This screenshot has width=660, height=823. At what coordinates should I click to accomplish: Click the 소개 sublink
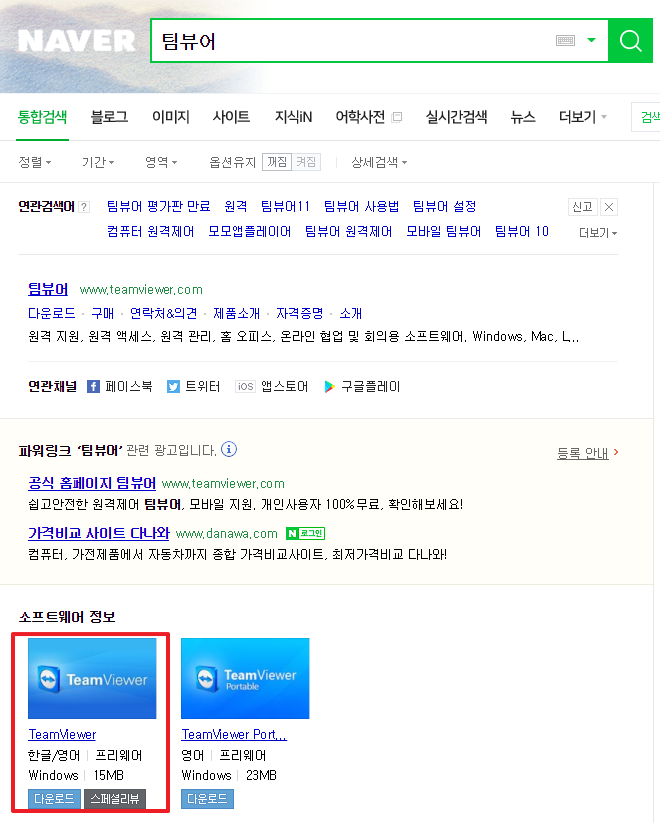(350, 313)
